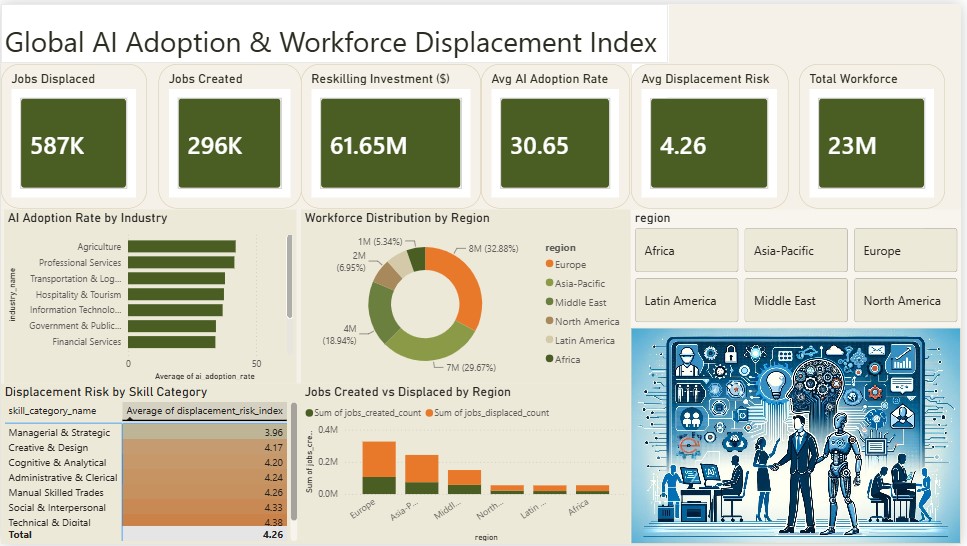Screen dimensions: 967x546
Task: Select Creative & Design table row
Action: coord(146,447)
